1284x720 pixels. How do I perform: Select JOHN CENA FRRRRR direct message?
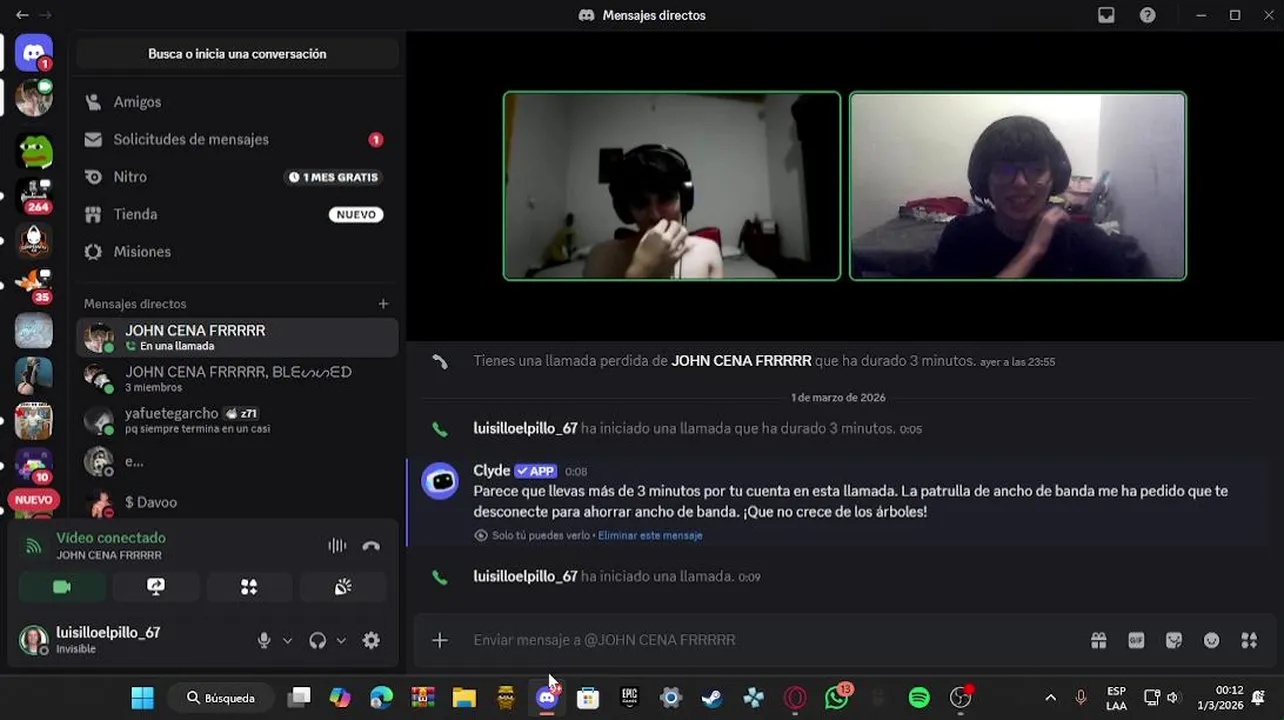pyautogui.click(x=237, y=337)
